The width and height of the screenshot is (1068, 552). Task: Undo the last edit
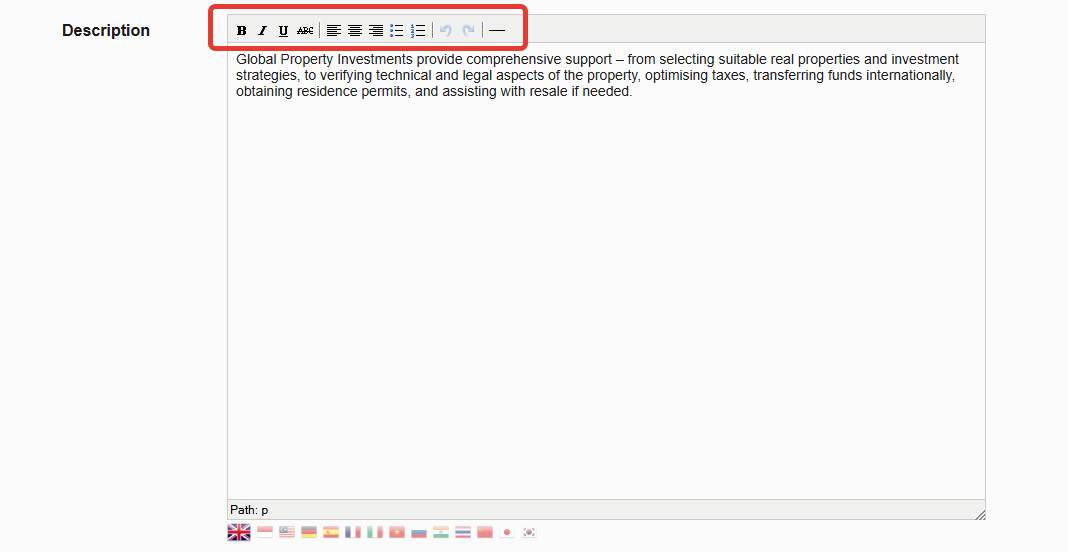coord(446,31)
